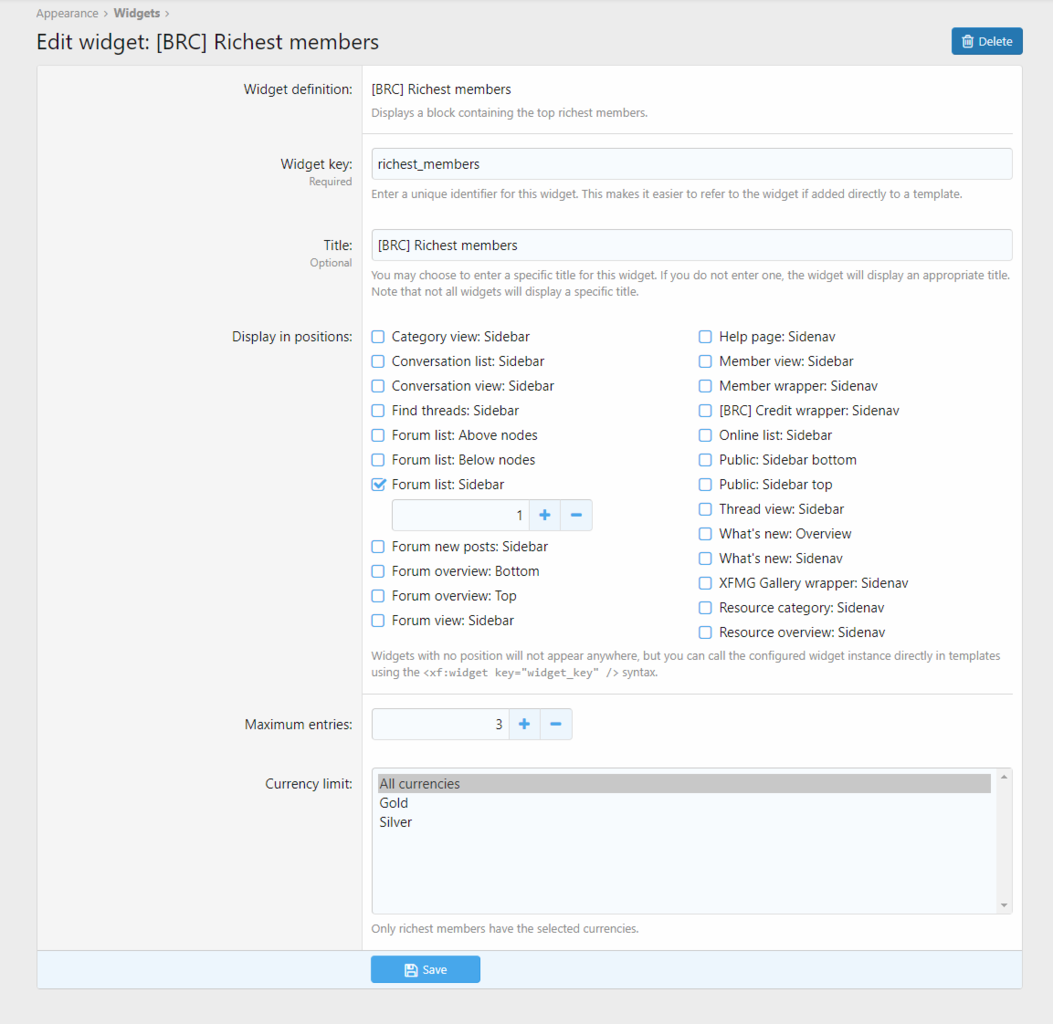Viewport: 1053px width, 1024px height.
Task: Enable XFMG Gallery wrapper: Sidenav
Action: 706,583
